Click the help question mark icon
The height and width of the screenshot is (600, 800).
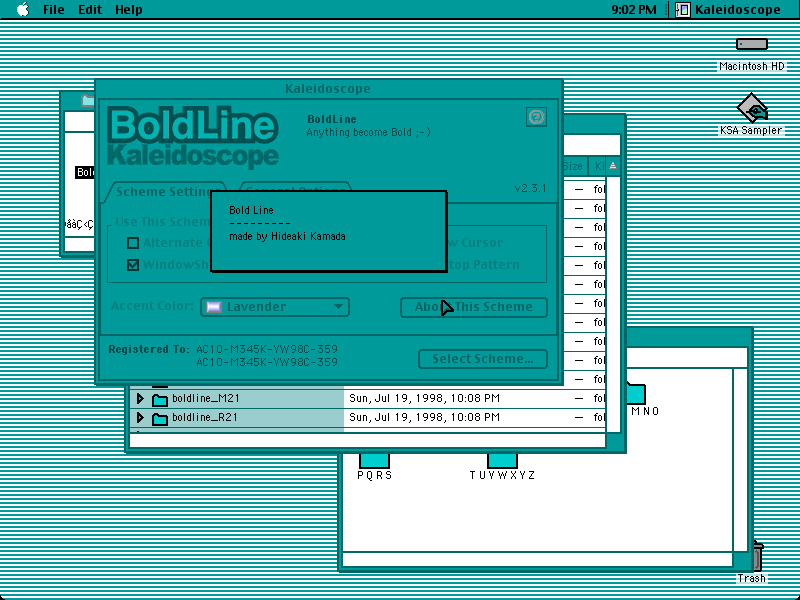click(x=536, y=117)
